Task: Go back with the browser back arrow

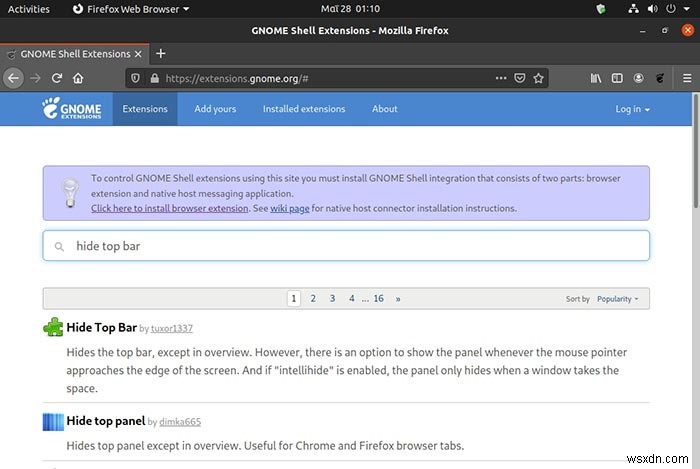Action: tap(13, 79)
